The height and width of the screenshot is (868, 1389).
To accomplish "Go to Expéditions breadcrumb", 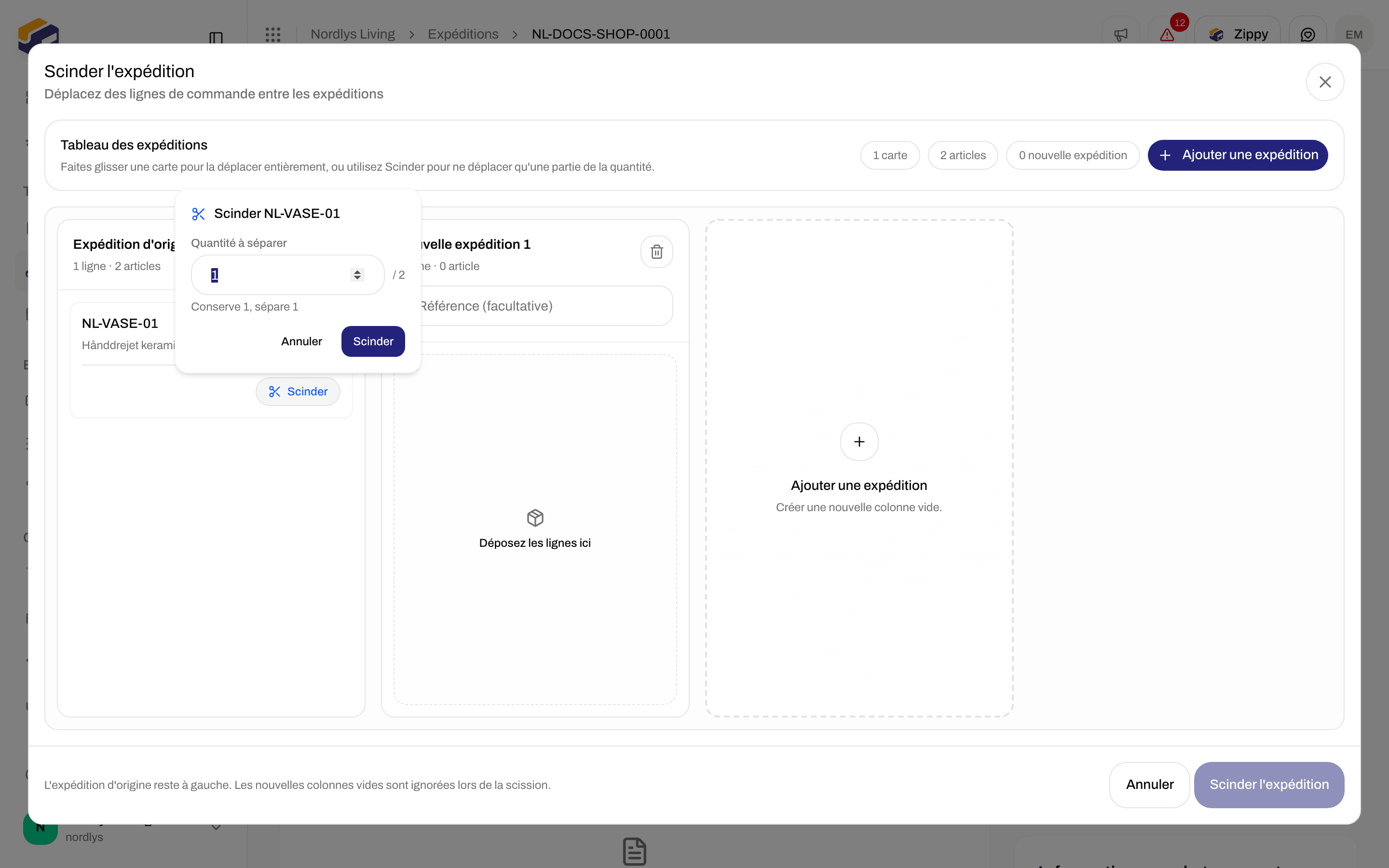I will click(x=463, y=34).
